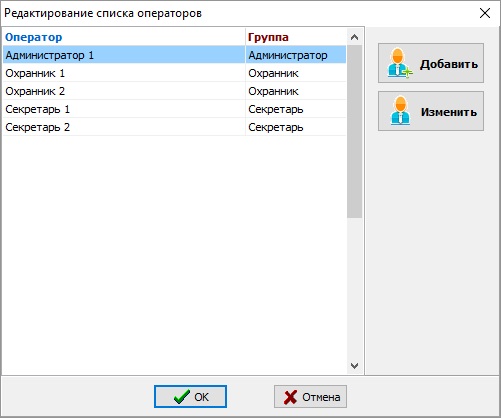Cancel with the Отмена button
The image size is (501, 418).
pos(310,397)
